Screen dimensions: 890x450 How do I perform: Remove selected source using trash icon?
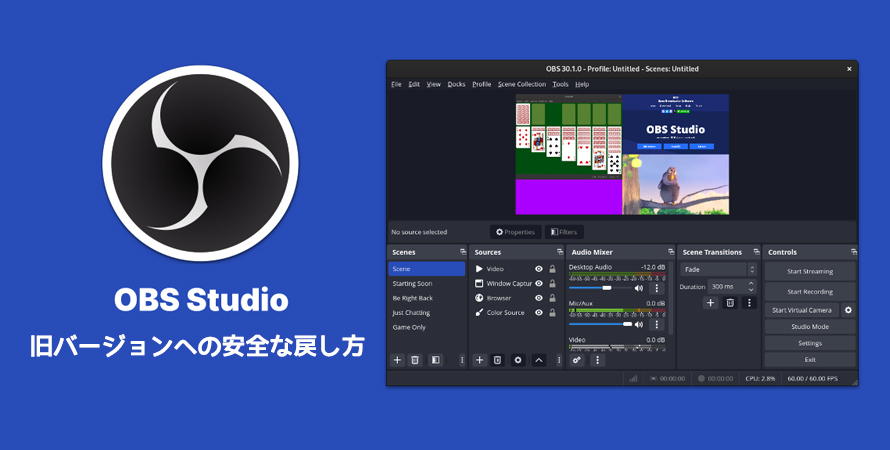(x=497, y=360)
